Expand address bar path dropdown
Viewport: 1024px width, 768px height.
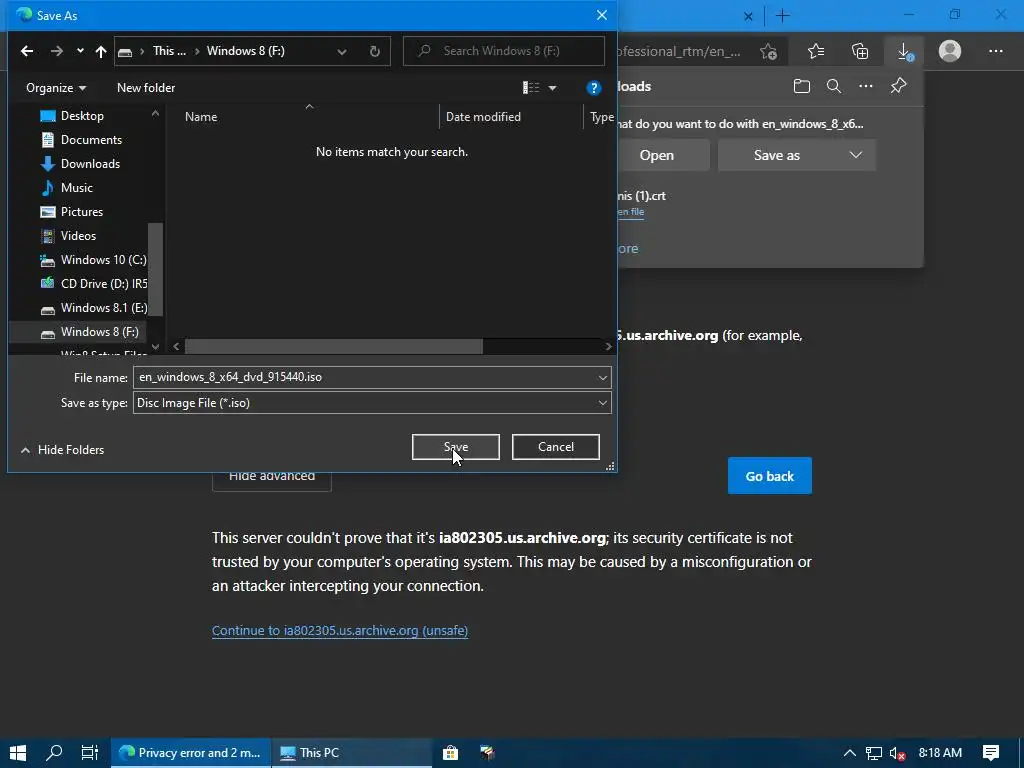pos(342,51)
